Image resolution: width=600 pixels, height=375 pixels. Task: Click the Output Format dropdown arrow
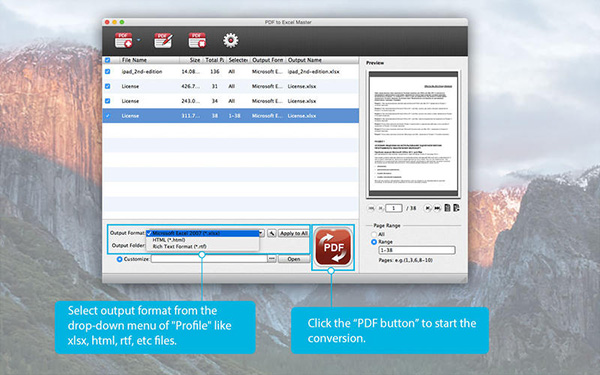(x=261, y=233)
